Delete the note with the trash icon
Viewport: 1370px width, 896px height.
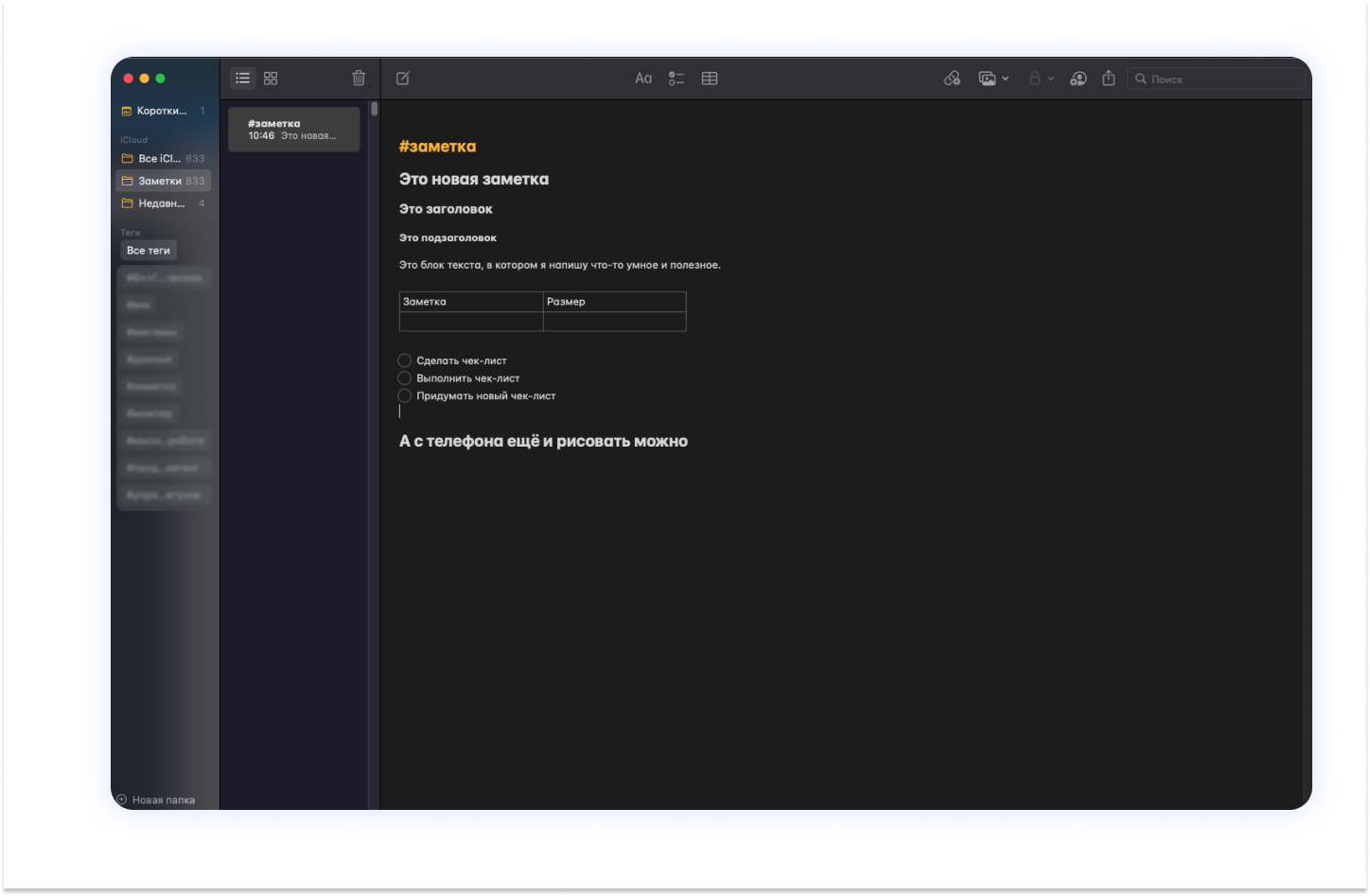click(359, 79)
